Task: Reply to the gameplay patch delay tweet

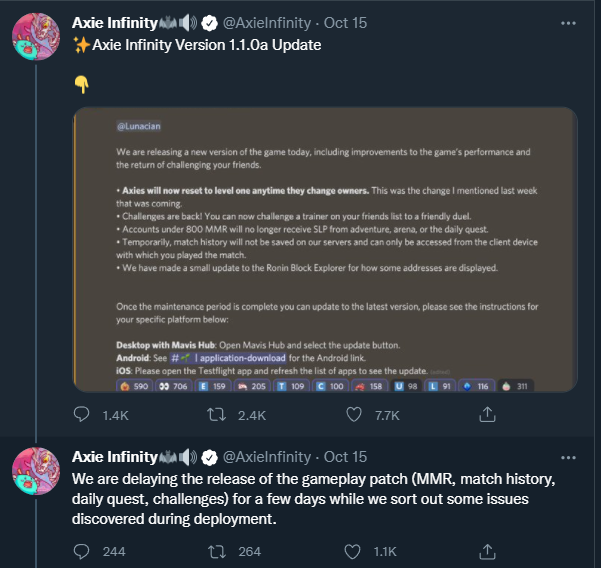Action: pyautogui.click(x=83, y=551)
